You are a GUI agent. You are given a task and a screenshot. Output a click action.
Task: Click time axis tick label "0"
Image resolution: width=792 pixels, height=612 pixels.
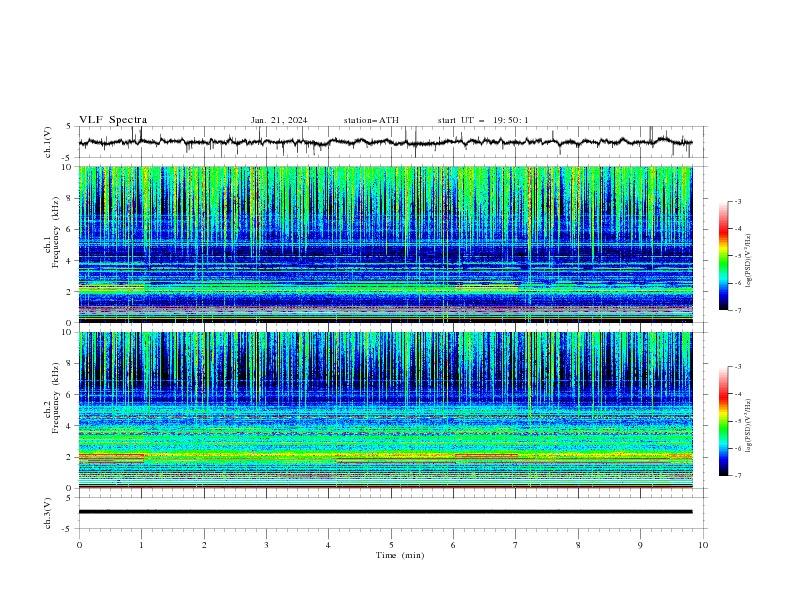coord(79,545)
